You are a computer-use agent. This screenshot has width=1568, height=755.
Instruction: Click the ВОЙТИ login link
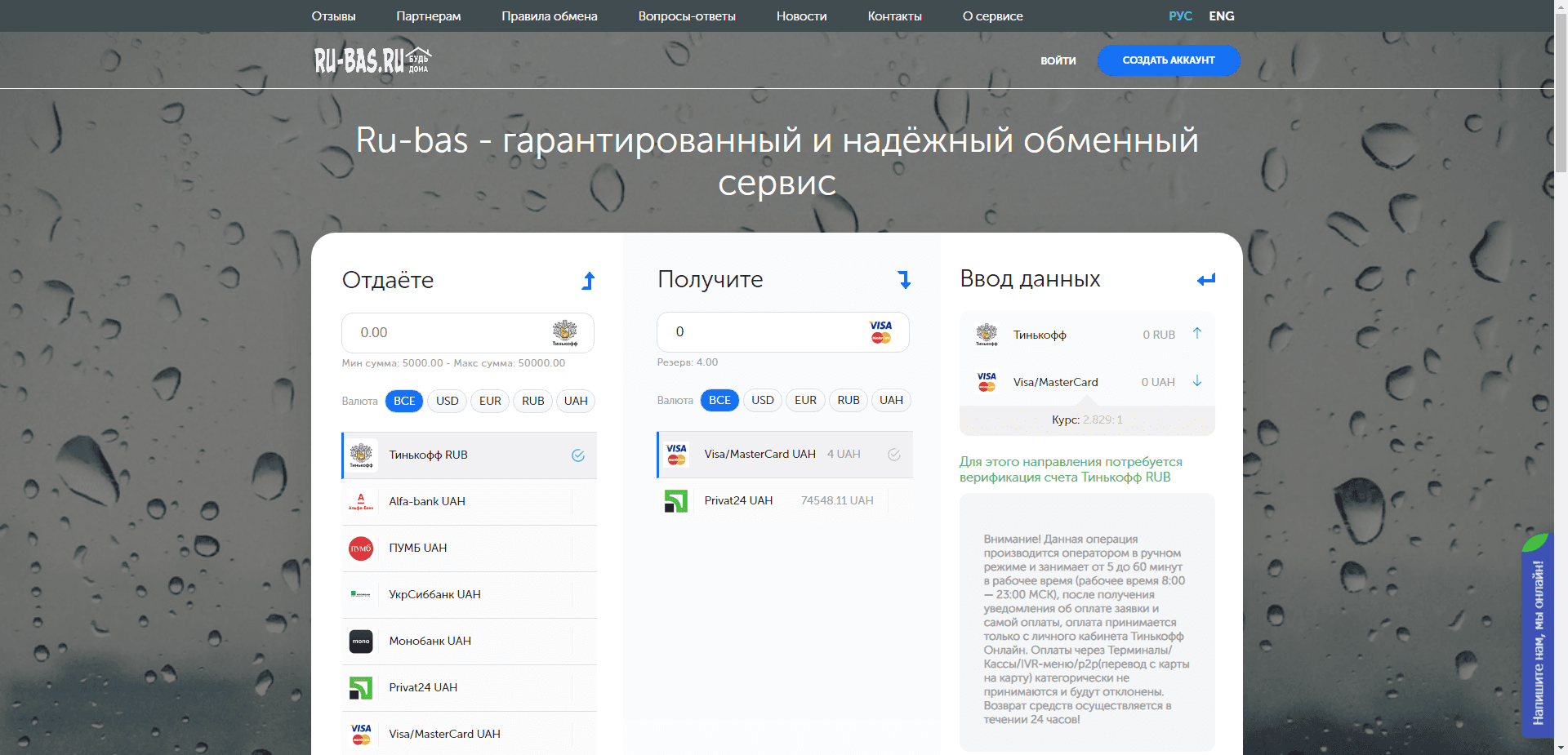tap(1058, 60)
